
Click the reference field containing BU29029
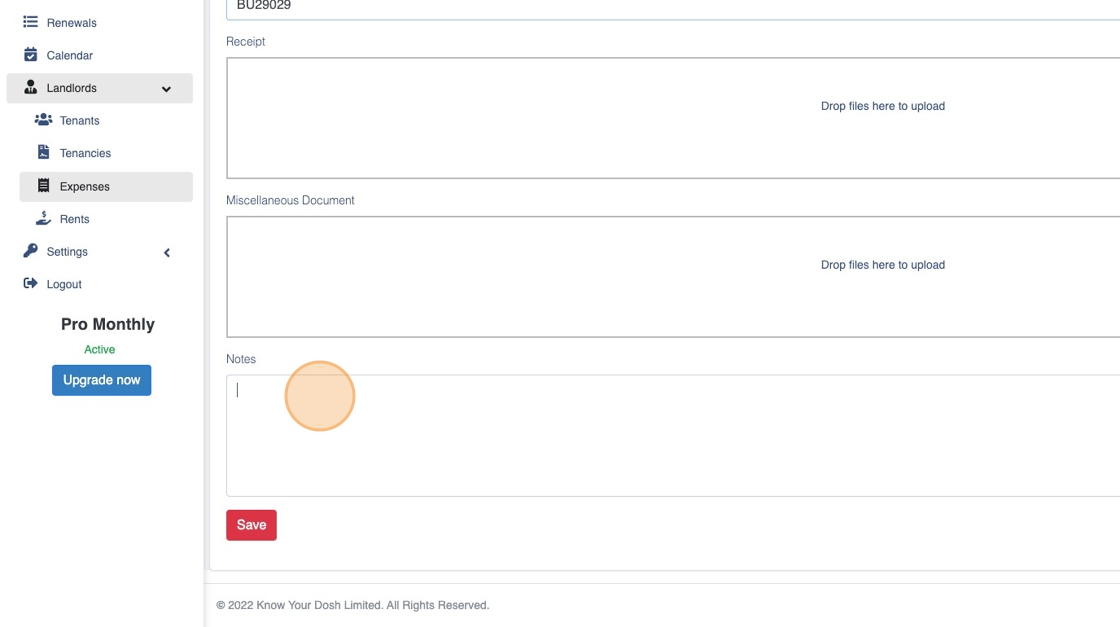pos(672,7)
